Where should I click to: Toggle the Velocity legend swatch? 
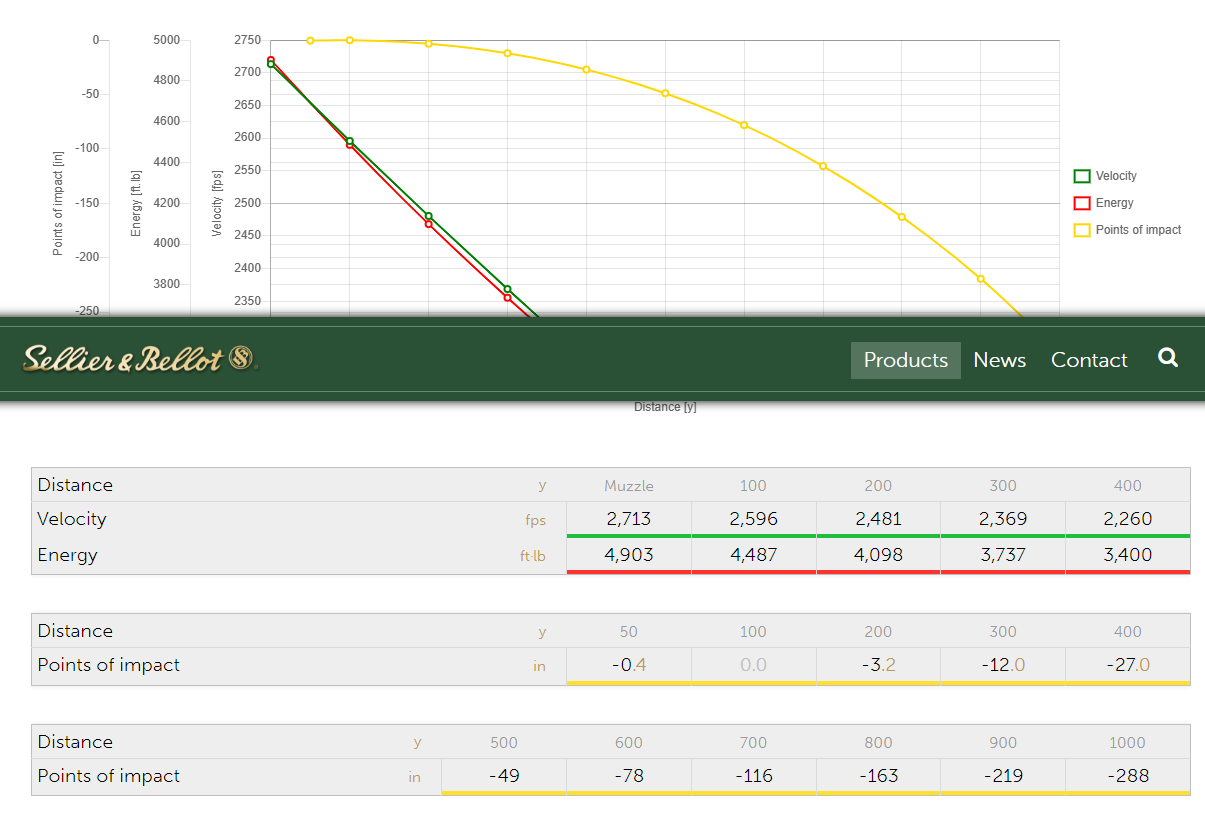coord(1081,176)
